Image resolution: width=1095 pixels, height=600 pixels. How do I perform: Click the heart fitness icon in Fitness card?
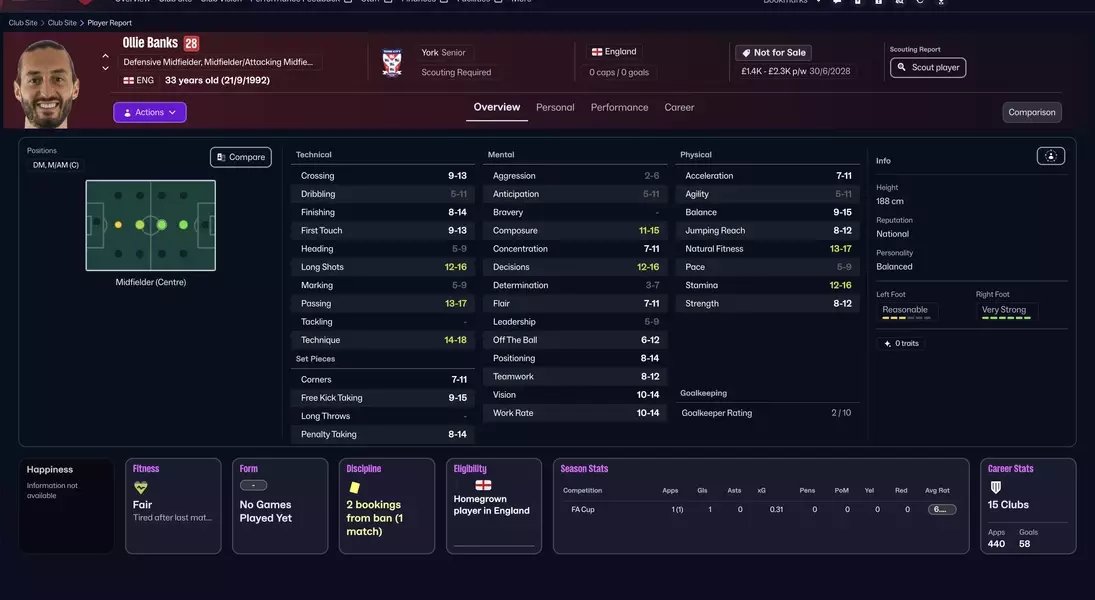pos(141,488)
